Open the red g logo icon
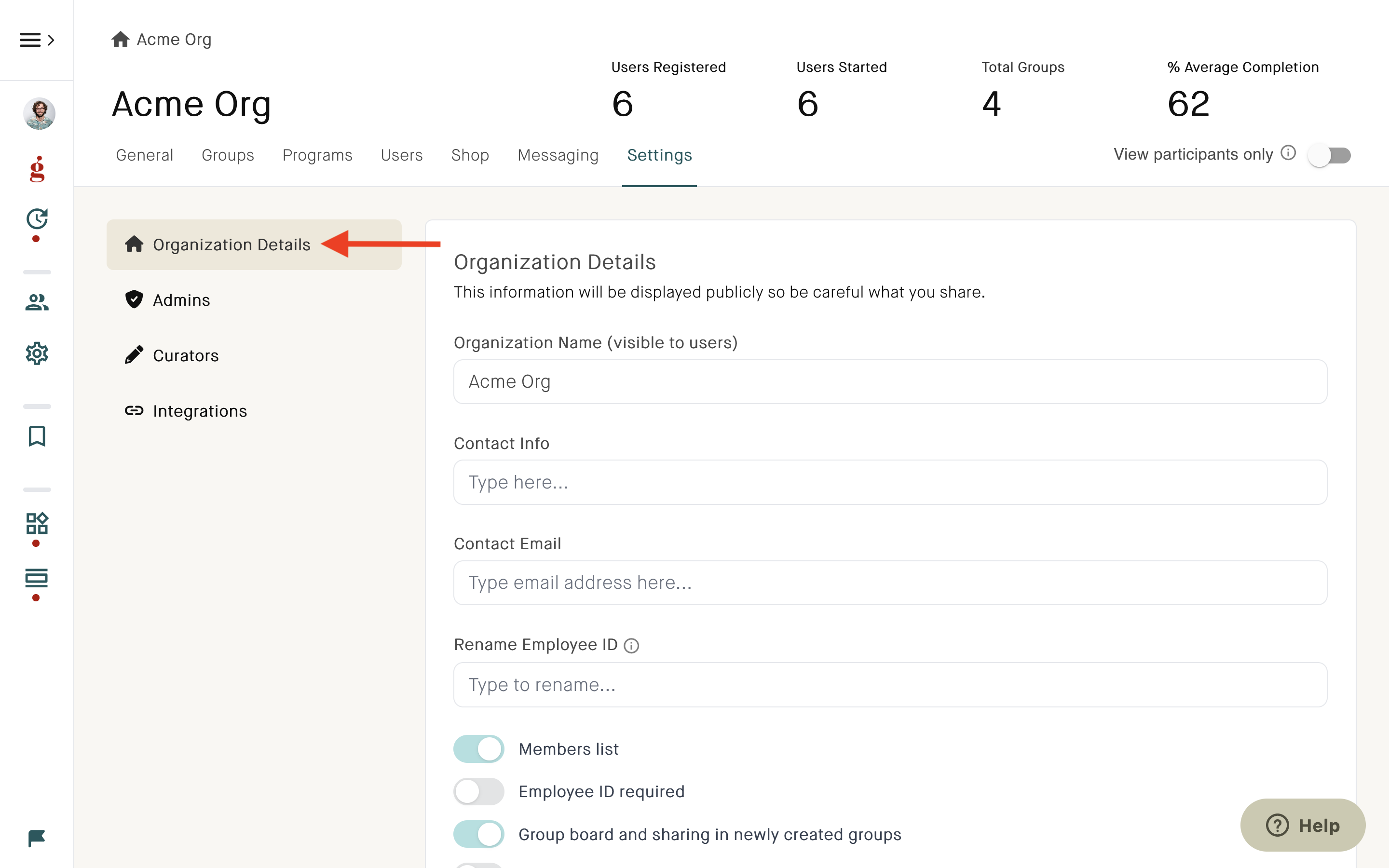Image resolution: width=1389 pixels, height=868 pixels. tap(37, 169)
